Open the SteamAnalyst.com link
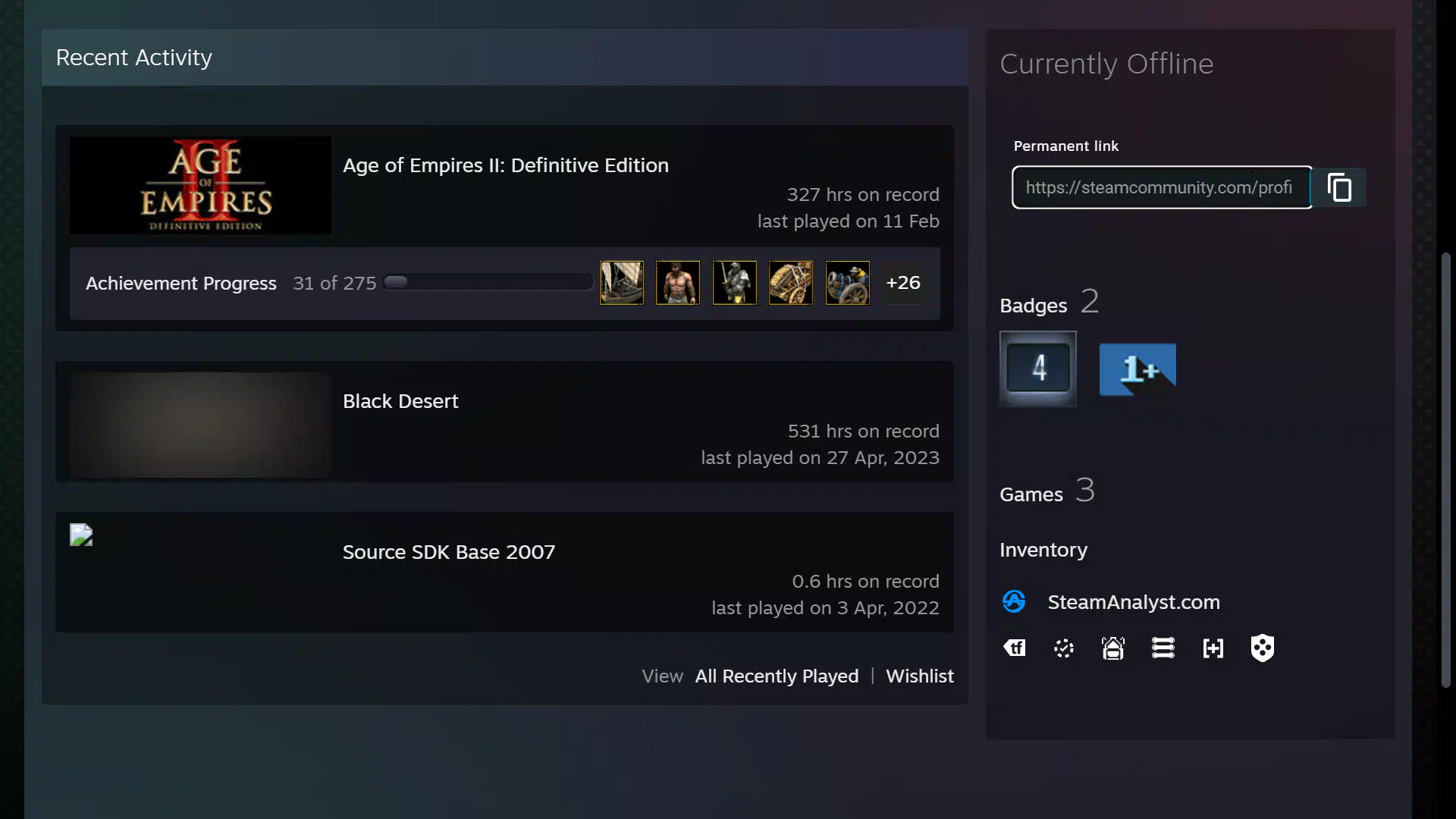 tap(1134, 602)
